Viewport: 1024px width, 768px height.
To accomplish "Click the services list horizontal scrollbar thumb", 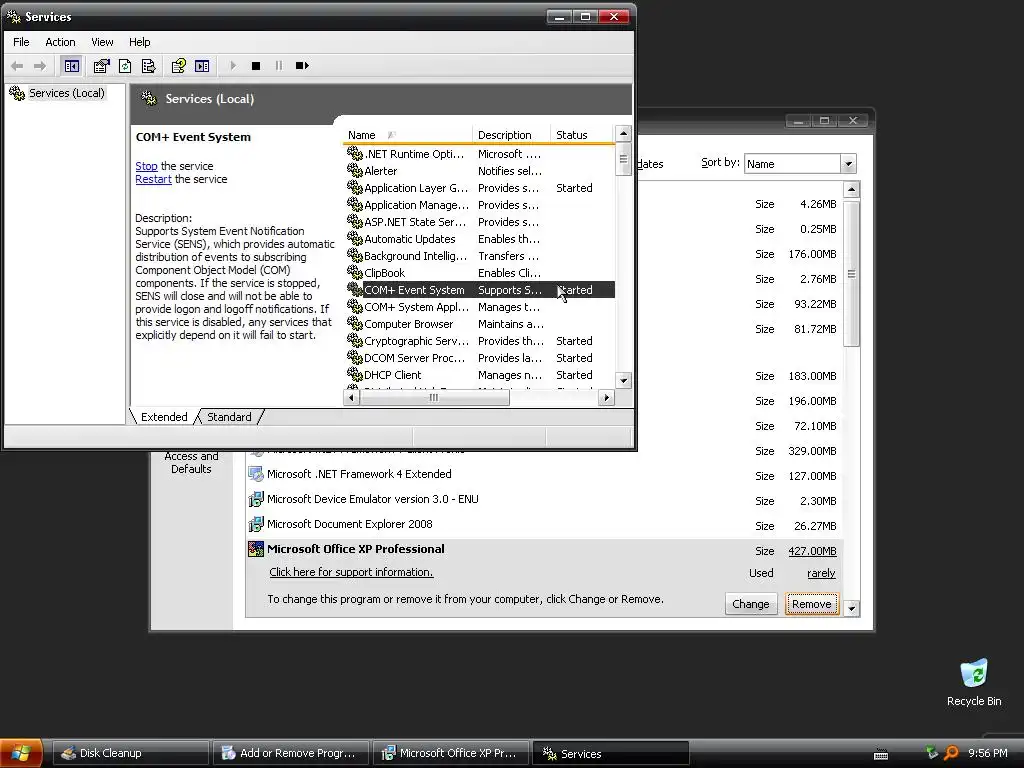I will 434,397.
